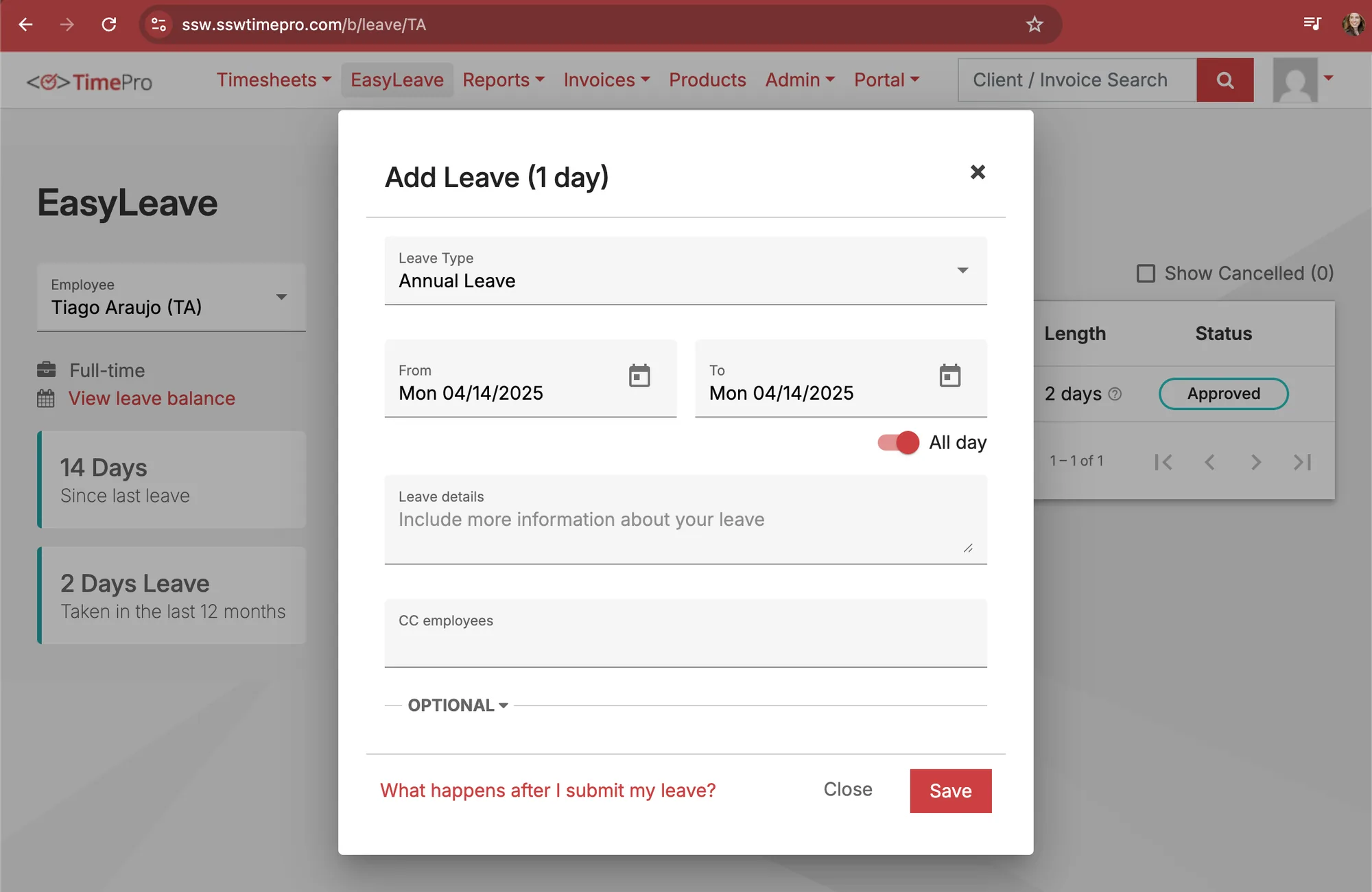The image size is (1372, 892).
Task: Click the red search magnifier button
Action: (x=1225, y=80)
